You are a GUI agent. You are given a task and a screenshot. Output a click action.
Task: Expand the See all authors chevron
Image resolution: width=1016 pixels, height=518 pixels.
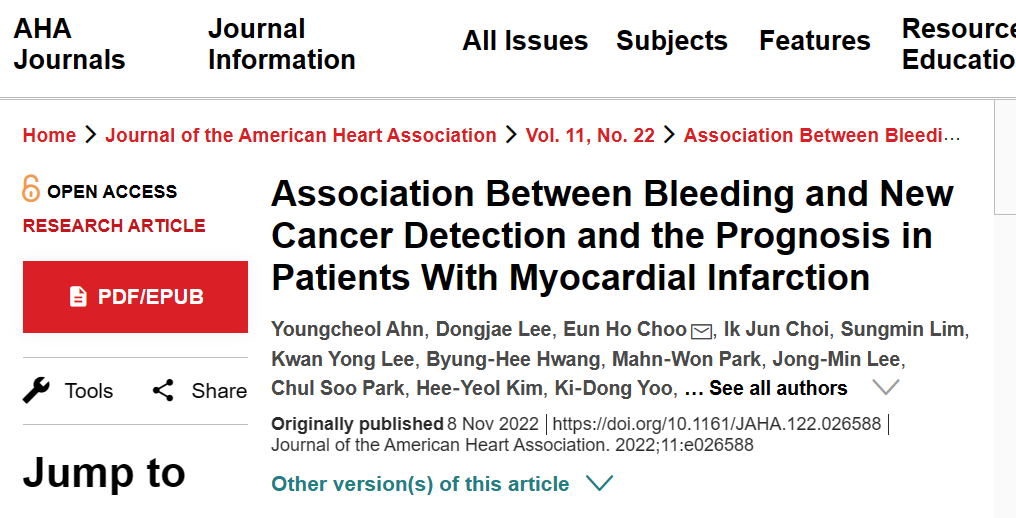point(886,388)
